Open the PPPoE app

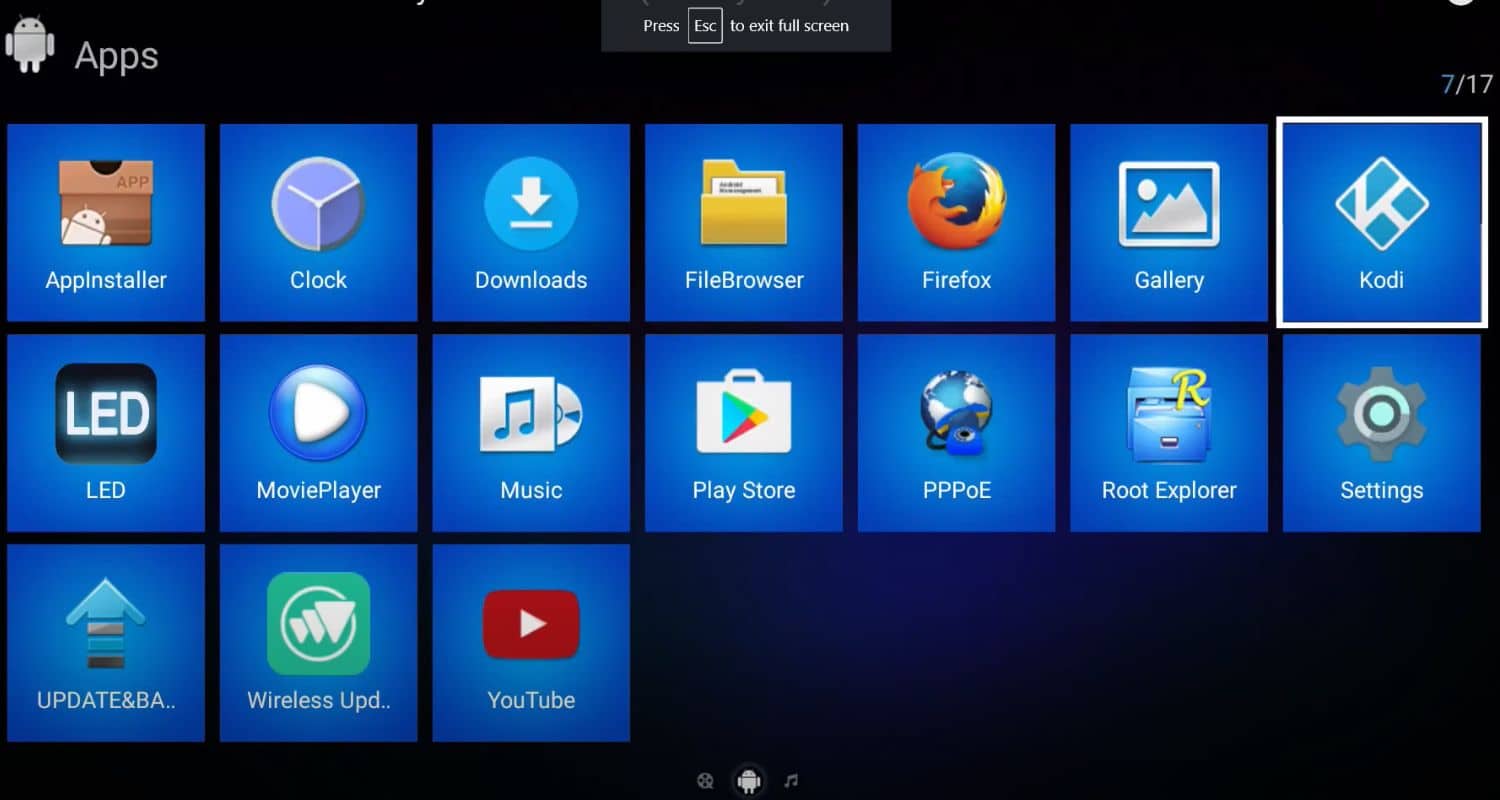click(x=957, y=433)
